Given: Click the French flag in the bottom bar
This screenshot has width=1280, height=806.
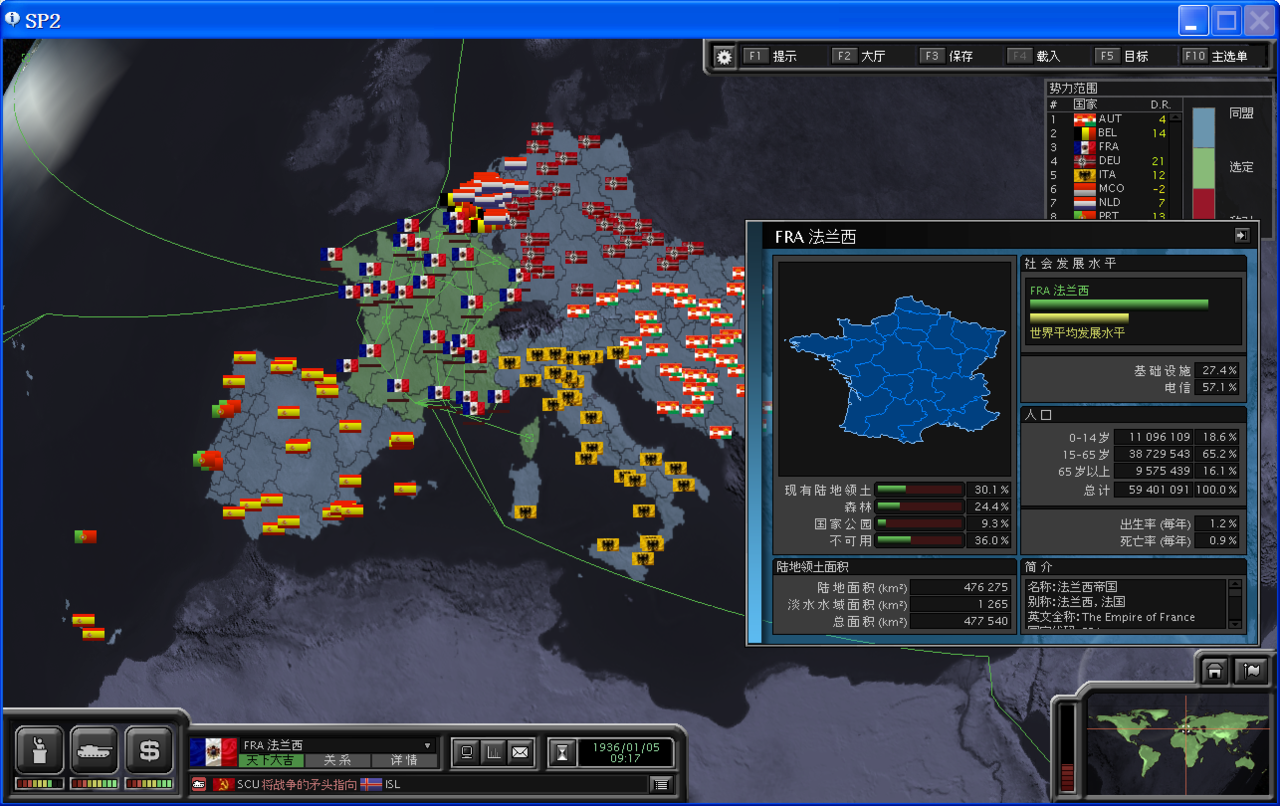Looking at the screenshot, I should pyautogui.click(x=213, y=752).
